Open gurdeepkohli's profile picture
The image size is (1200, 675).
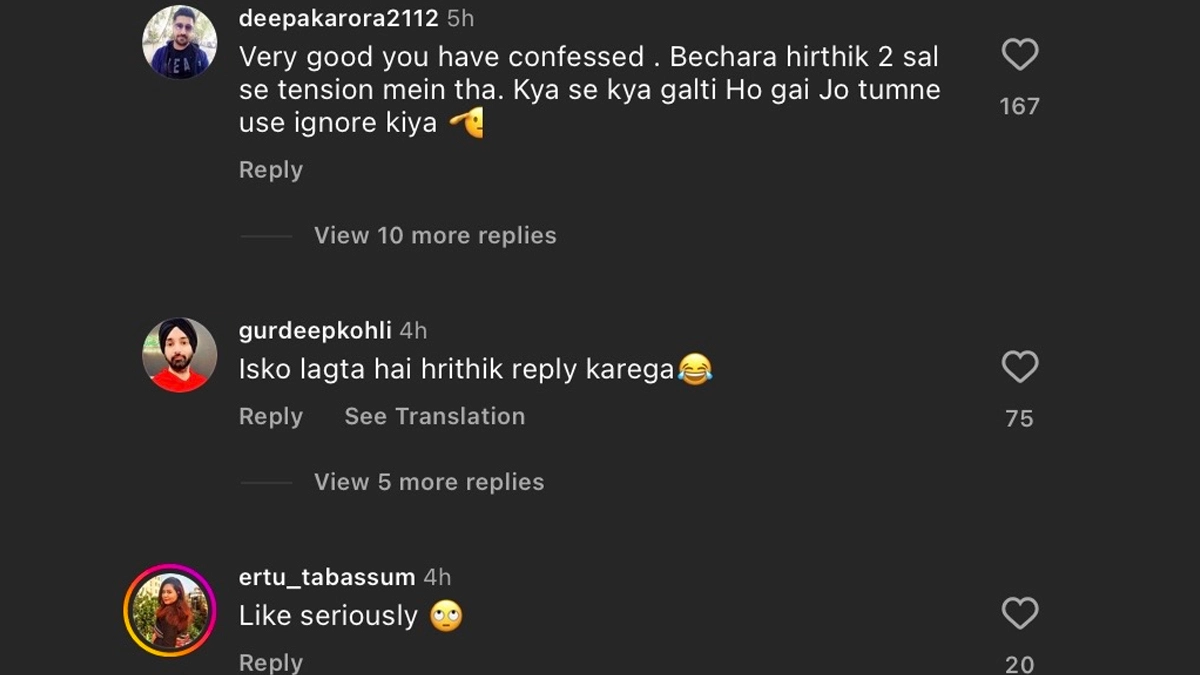(x=180, y=355)
